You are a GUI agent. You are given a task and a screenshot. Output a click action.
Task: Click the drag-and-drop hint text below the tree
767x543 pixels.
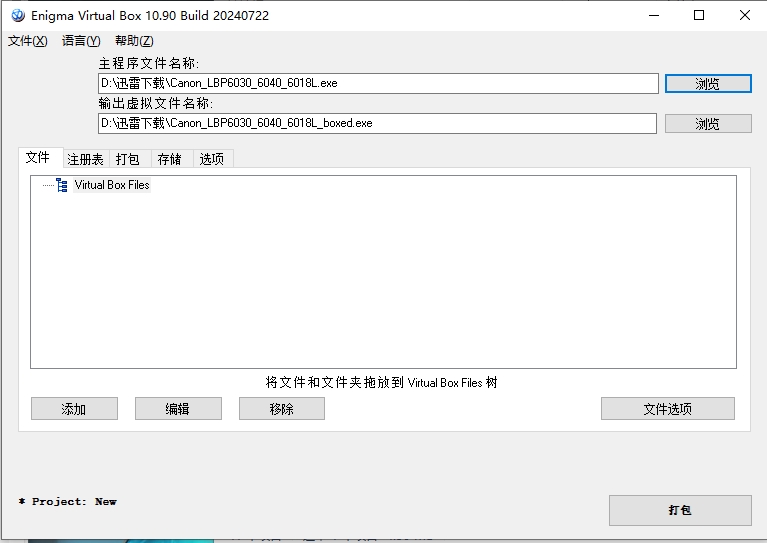382,383
